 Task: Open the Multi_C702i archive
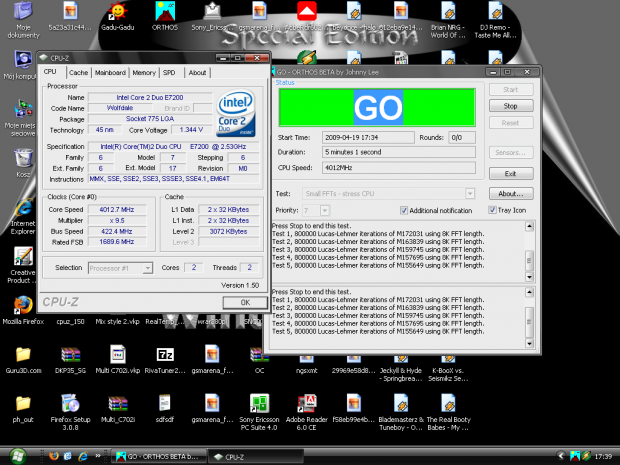click(x=117, y=409)
